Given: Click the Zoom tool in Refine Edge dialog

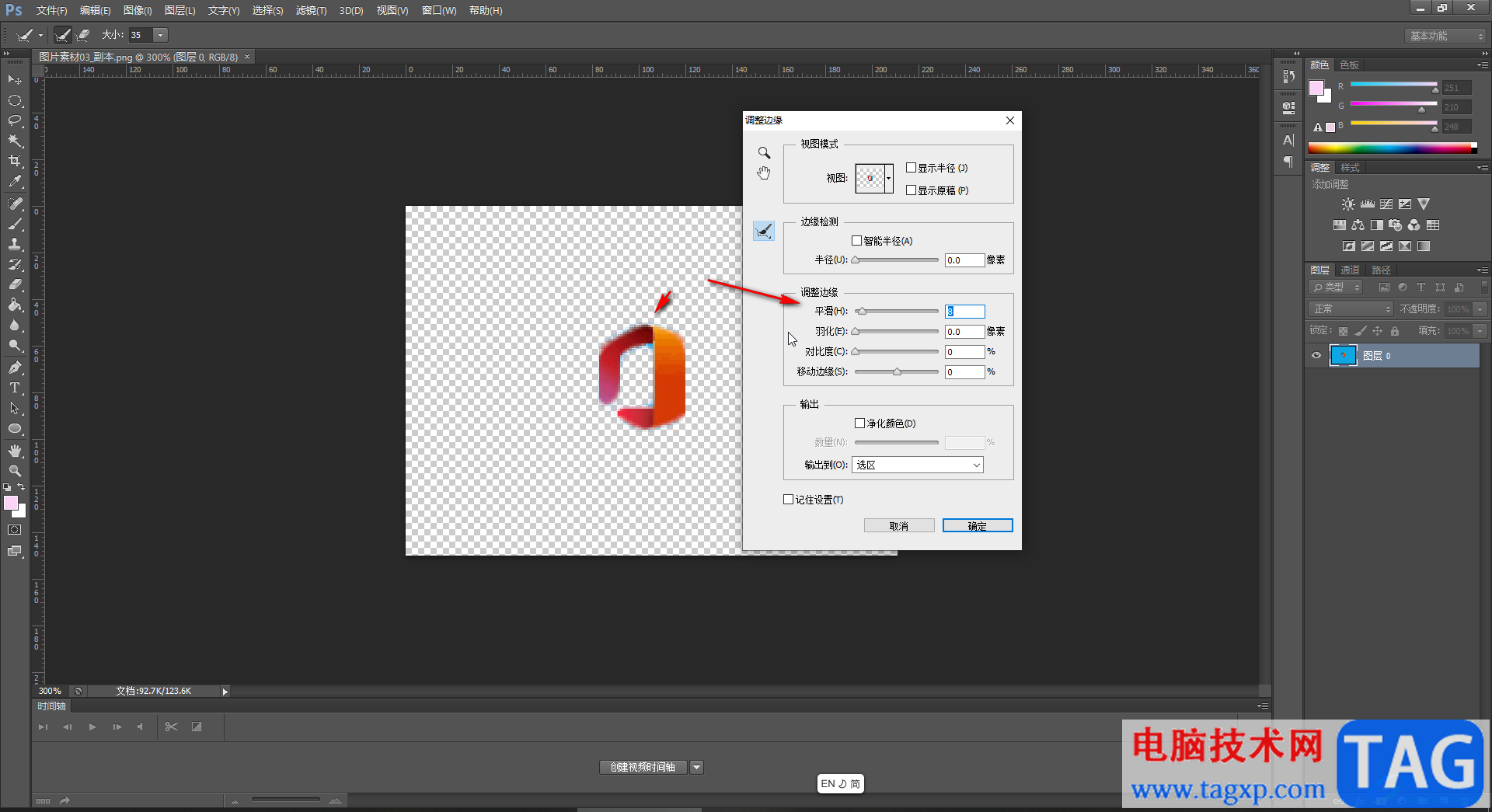Looking at the screenshot, I should [764, 153].
